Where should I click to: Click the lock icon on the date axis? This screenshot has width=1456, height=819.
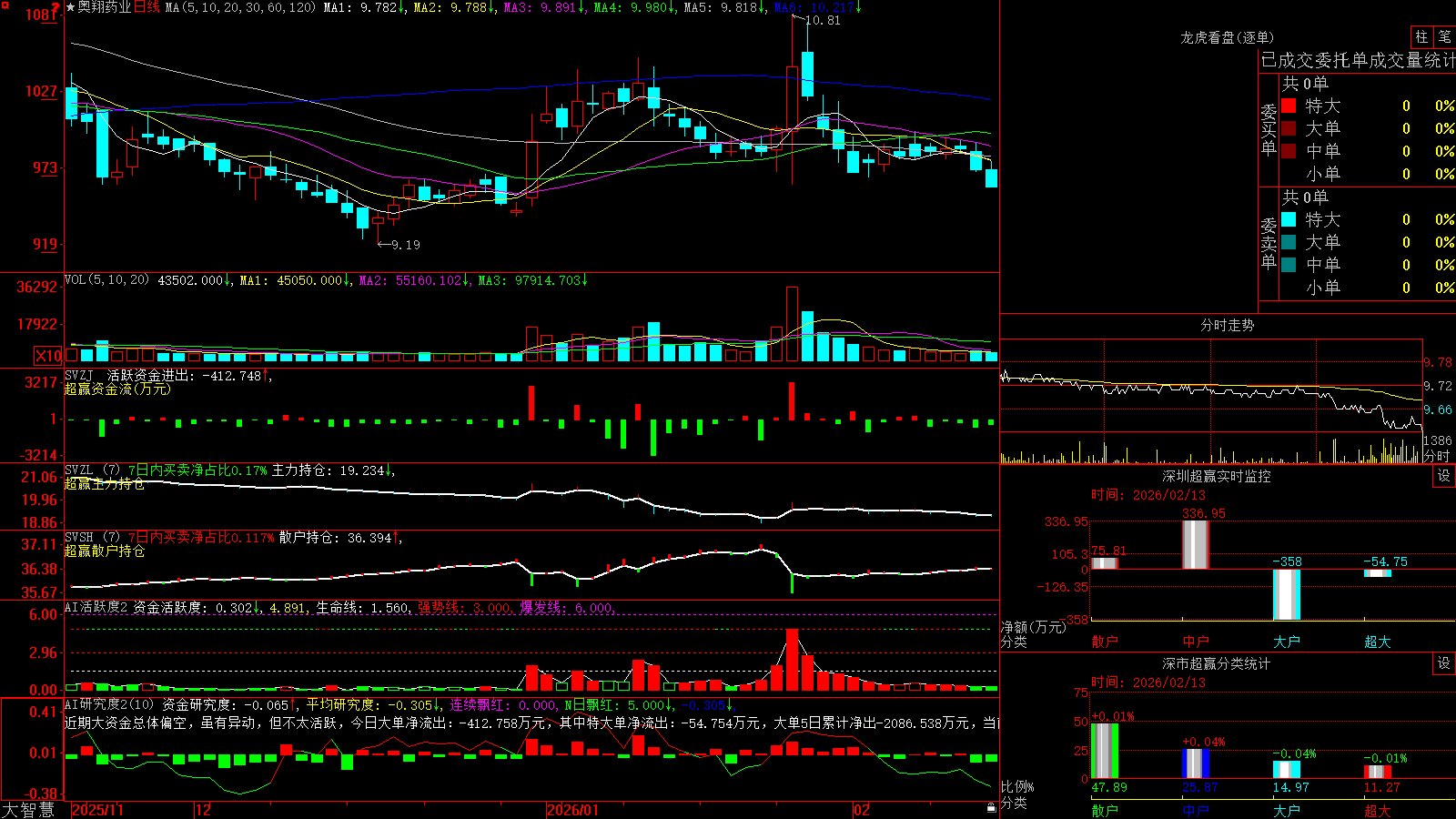[x=992, y=808]
